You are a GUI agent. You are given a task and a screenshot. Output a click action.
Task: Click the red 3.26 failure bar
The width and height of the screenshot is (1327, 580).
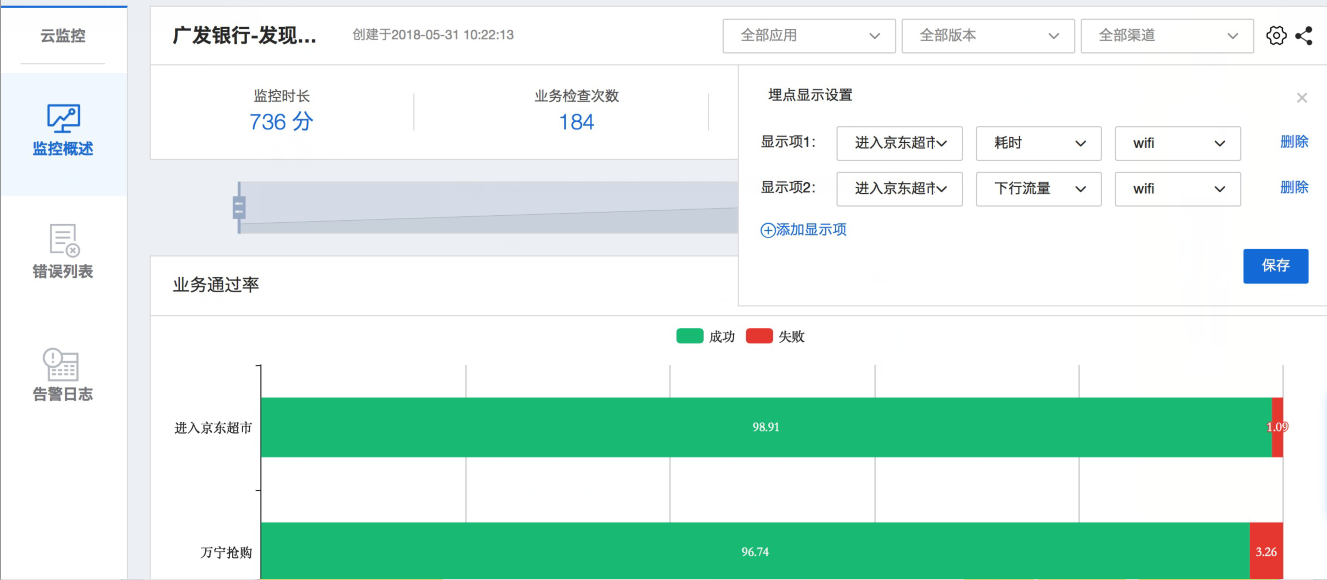tap(1266, 551)
